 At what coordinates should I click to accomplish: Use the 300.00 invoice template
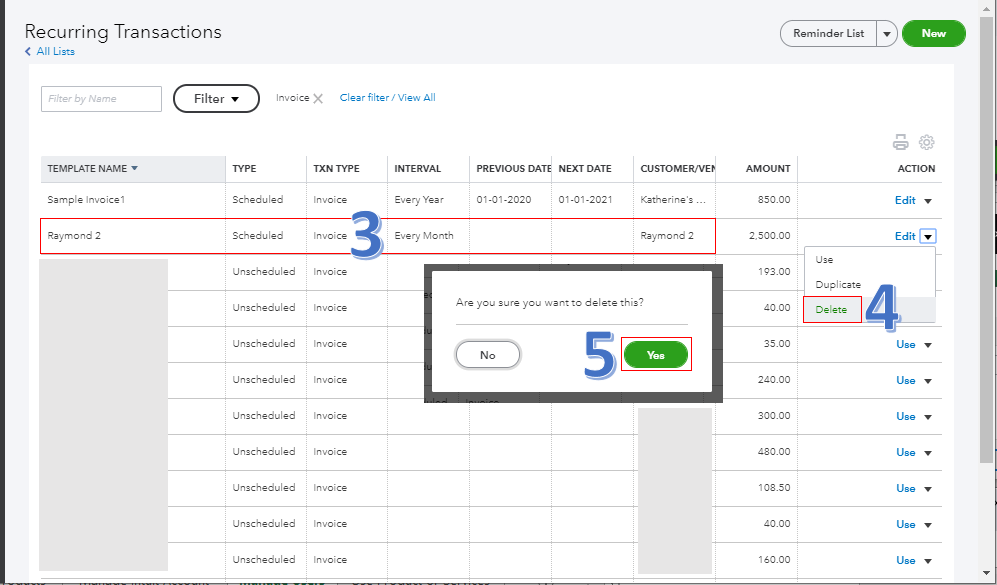(905, 416)
